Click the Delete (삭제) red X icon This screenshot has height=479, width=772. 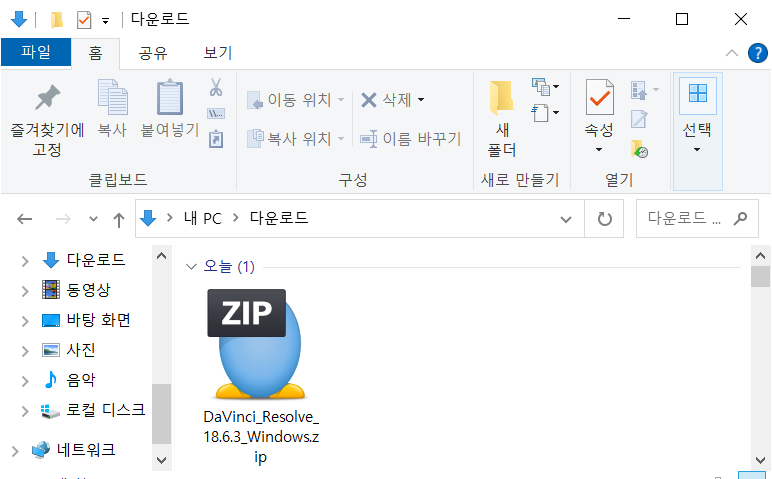369,100
